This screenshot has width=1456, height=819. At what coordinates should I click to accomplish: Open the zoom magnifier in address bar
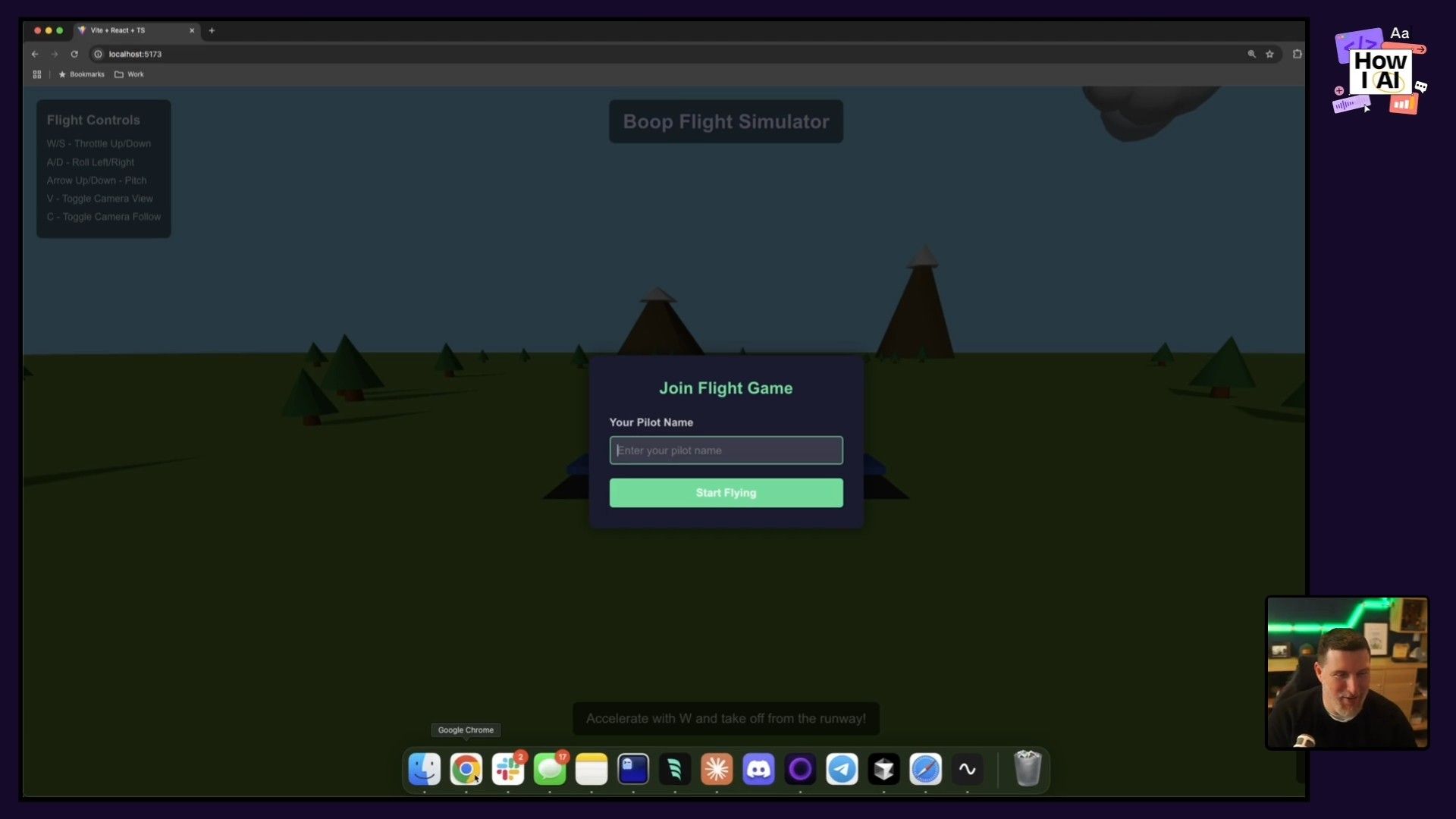[1251, 54]
